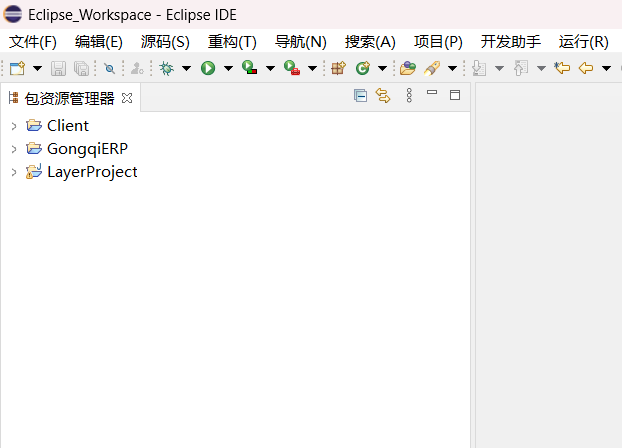Click the Collapse All icon in Package Explorer
The image size is (622, 448).
pos(360,96)
